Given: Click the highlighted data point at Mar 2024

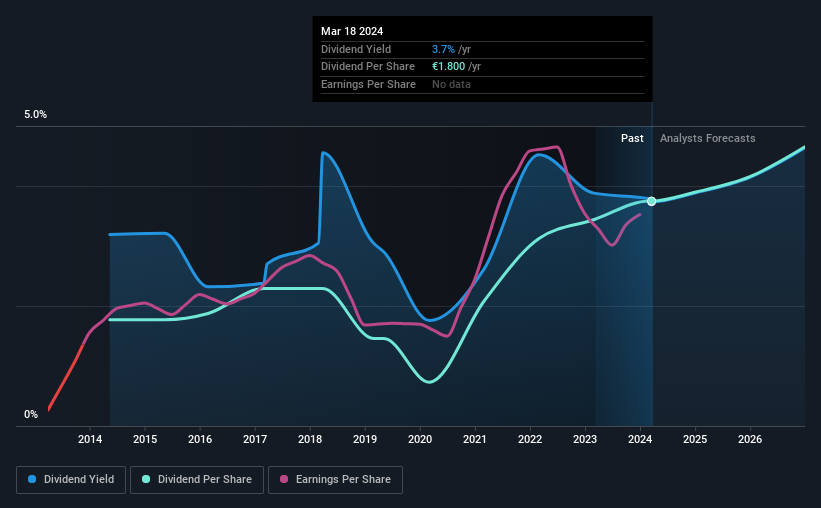Looking at the screenshot, I should pos(651,201).
